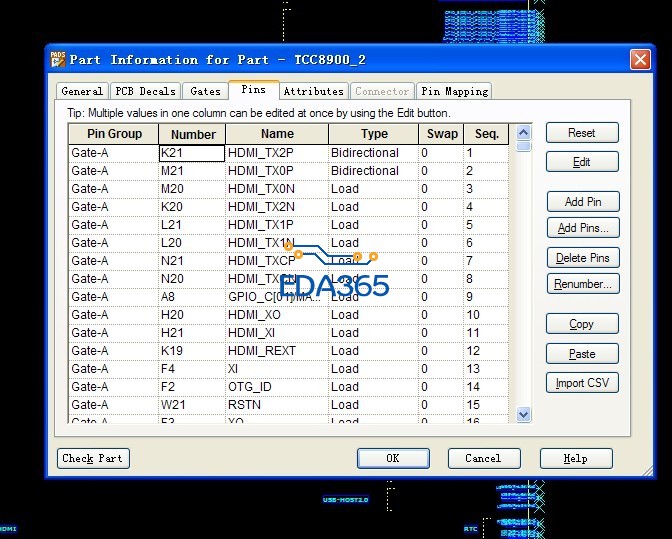The image size is (672, 539).
Task: Click the PADS icon in title bar
Action: coord(58,60)
